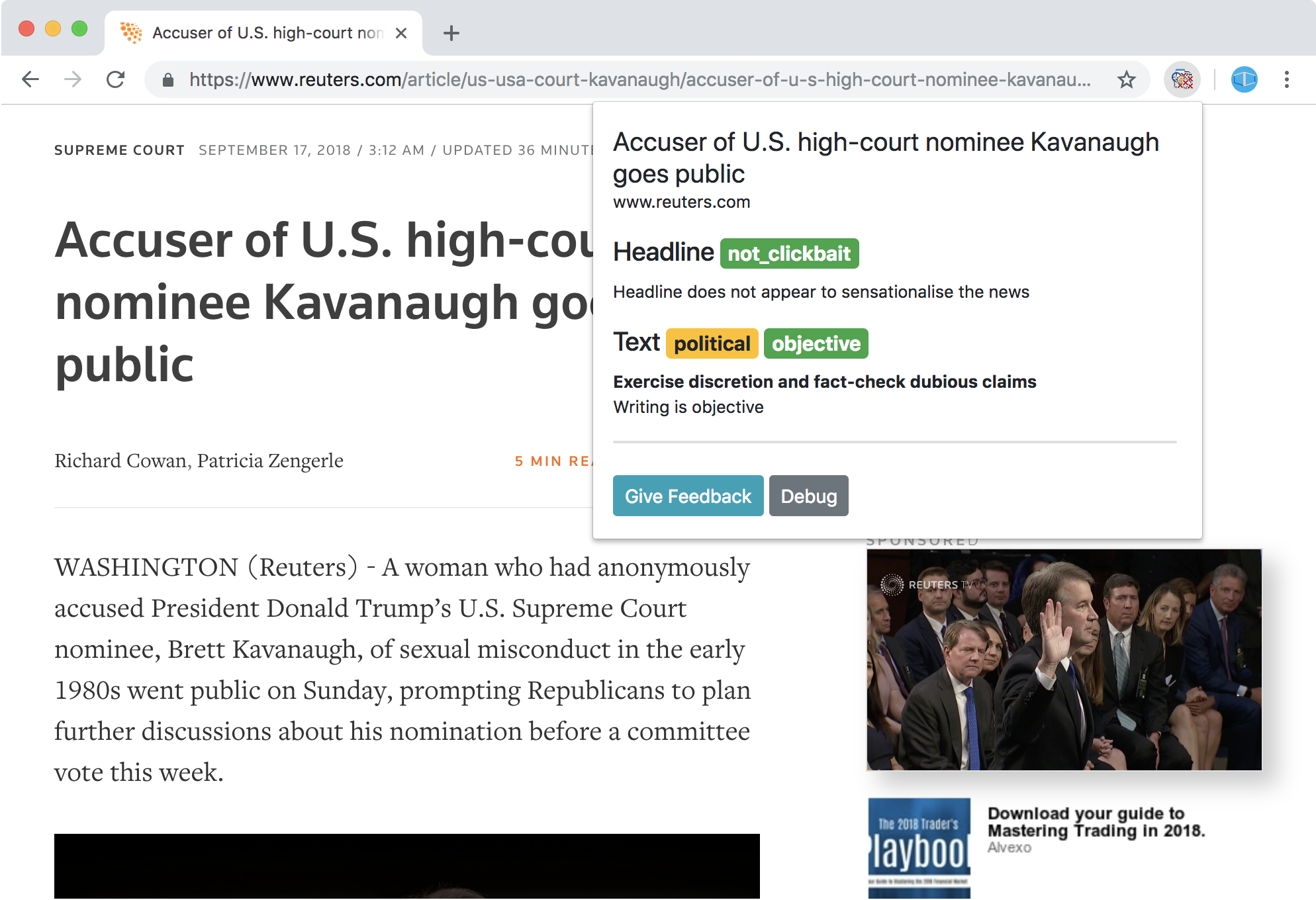Viewport: 1316px width, 900px height.
Task: Click the not_clickbait headline badge
Action: point(789,253)
